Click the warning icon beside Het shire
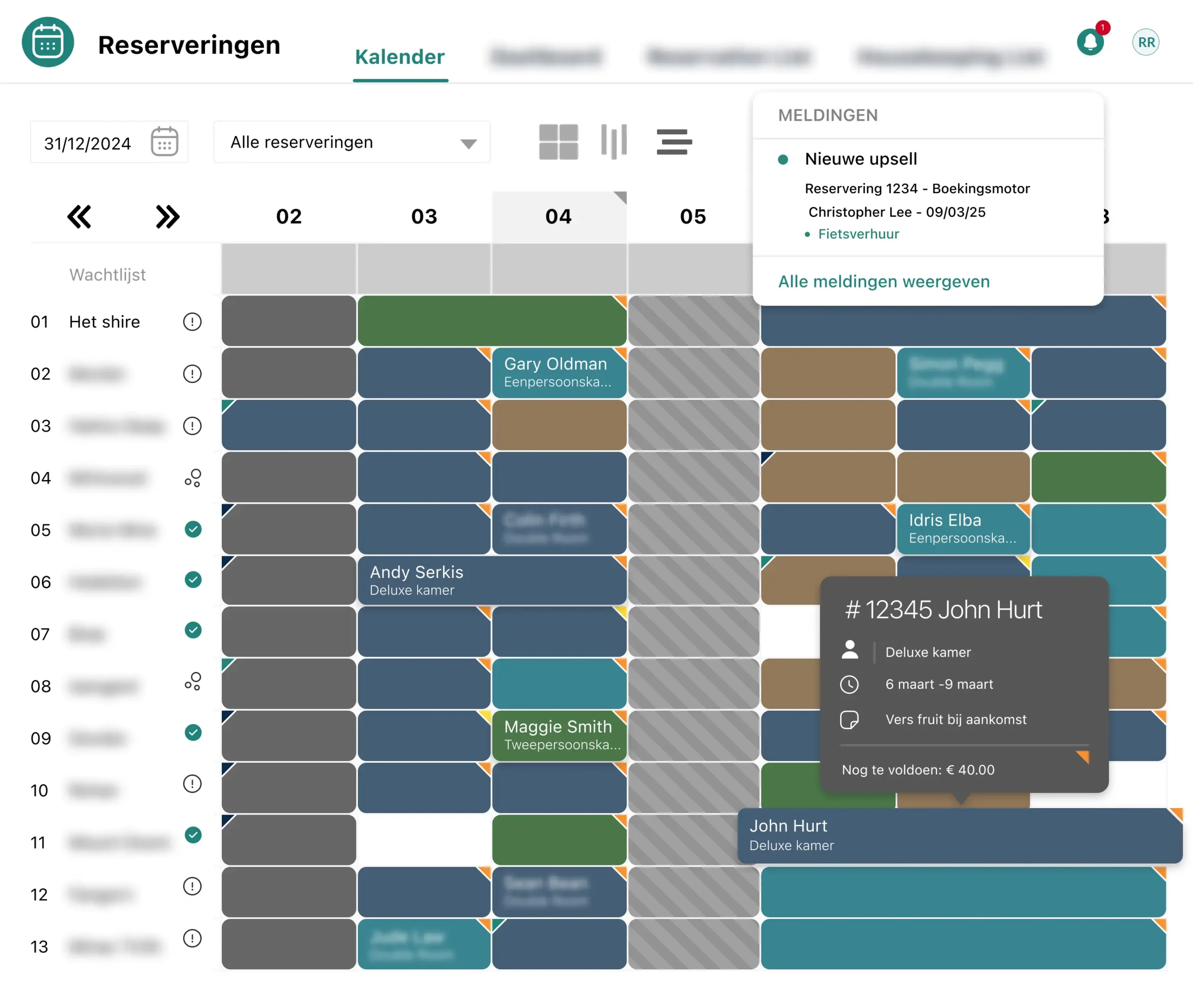The height and width of the screenshot is (1008, 1193). tap(192, 322)
